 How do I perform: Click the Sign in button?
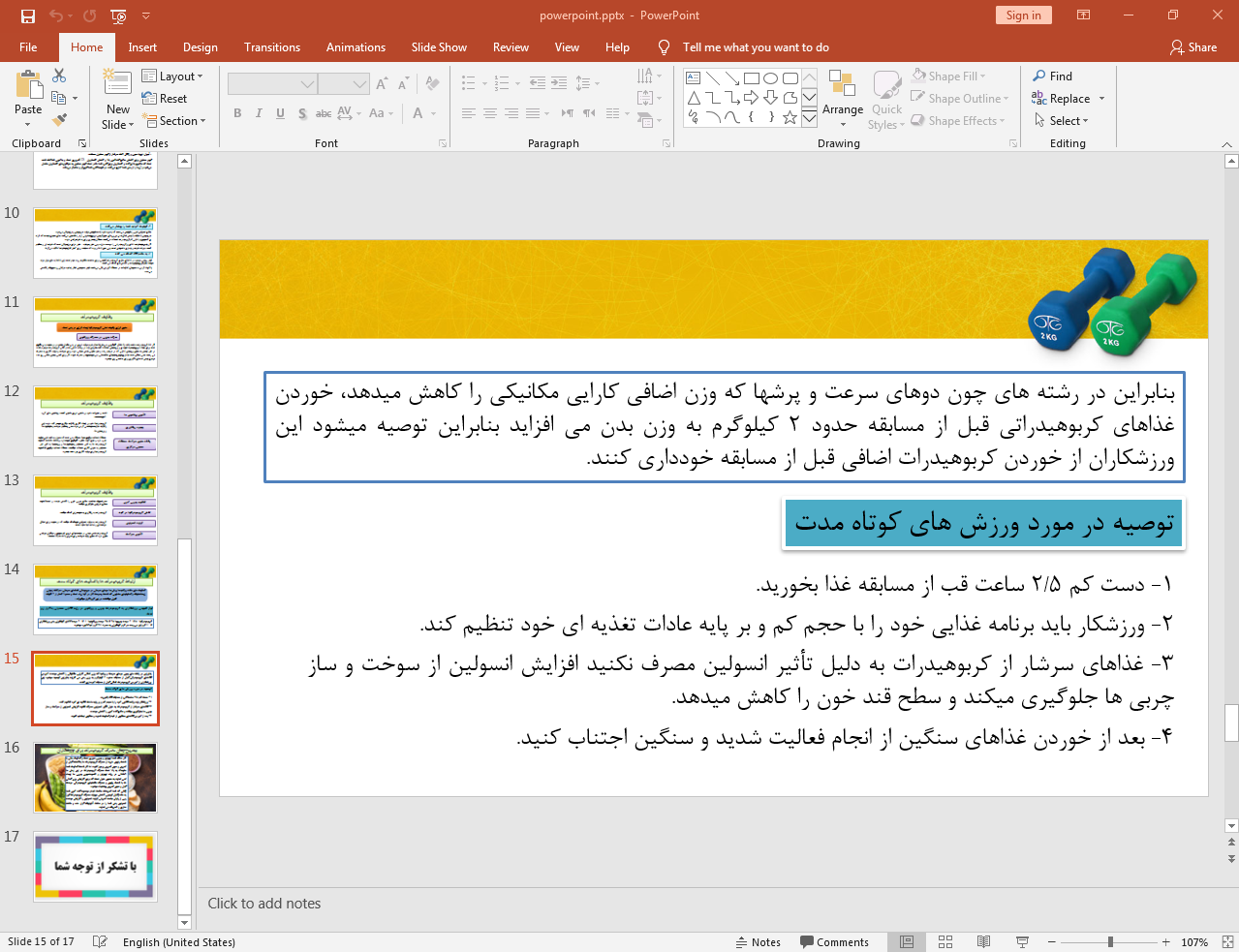(x=1022, y=15)
